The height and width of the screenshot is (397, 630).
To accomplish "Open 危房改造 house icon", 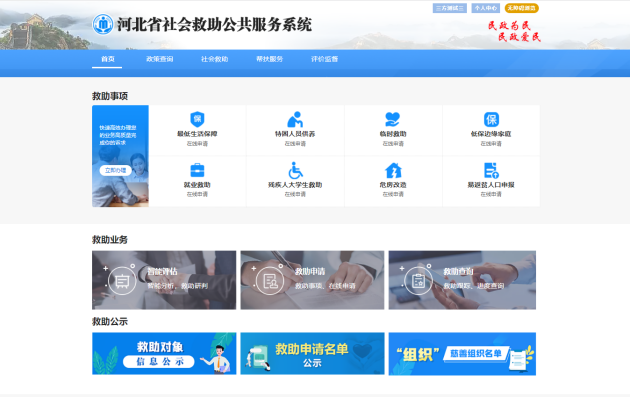I will tap(393, 170).
